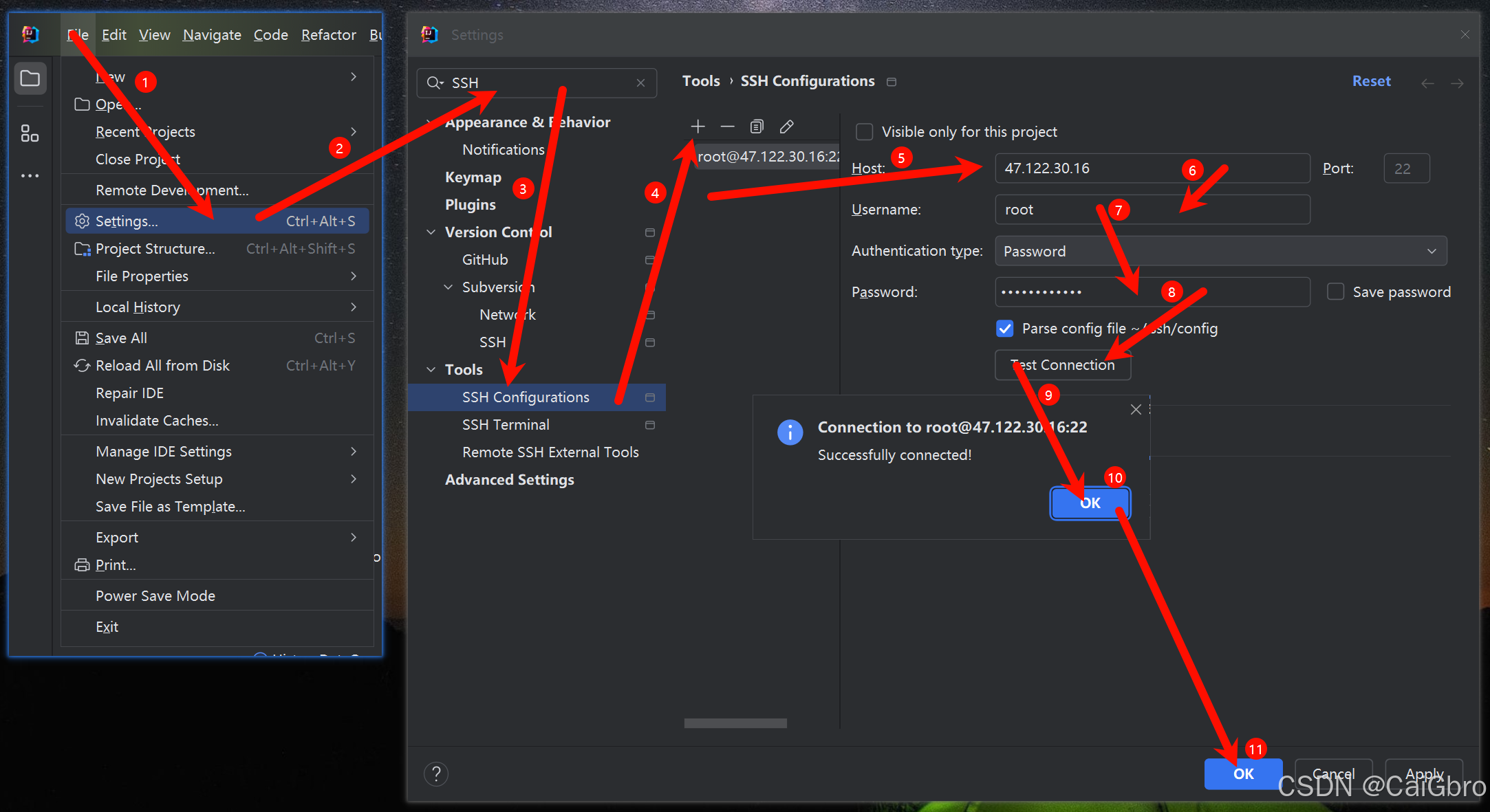
Task: Uncheck Parse config file checkbox
Action: [x=1005, y=329]
